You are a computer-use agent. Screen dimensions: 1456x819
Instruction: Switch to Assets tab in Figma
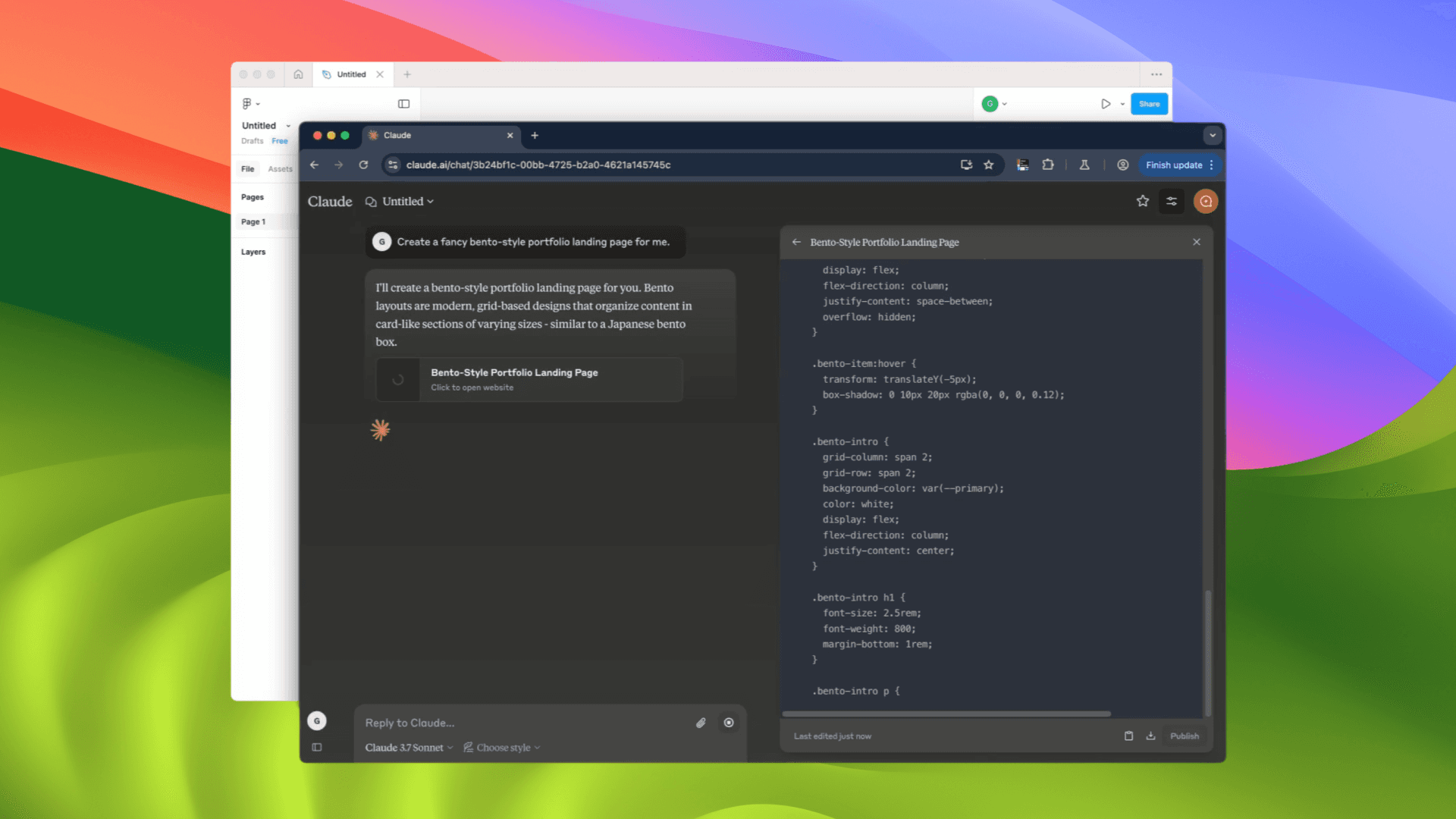(x=280, y=168)
